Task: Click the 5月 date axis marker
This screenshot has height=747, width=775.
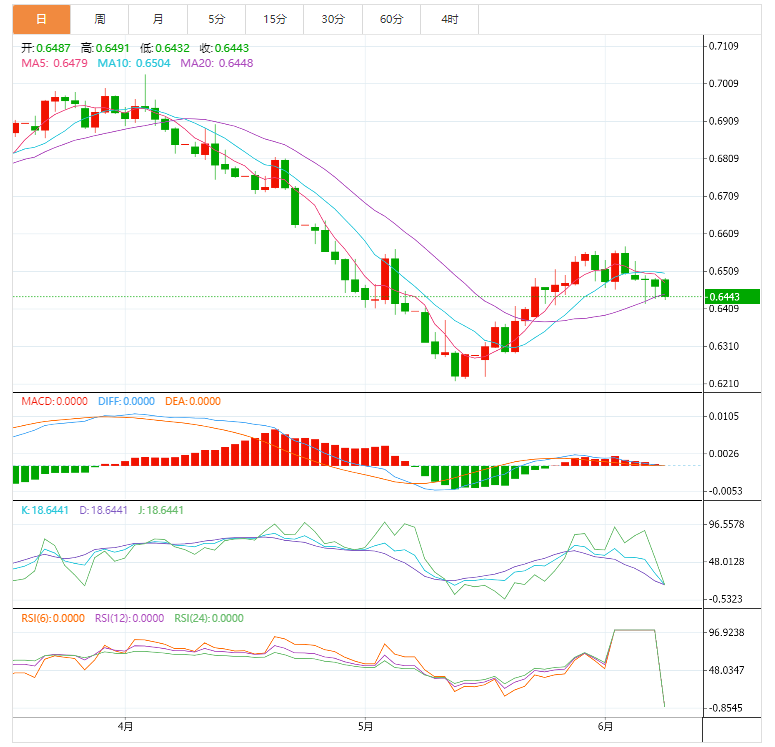Action: pyautogui.click(x=365, y=727)
